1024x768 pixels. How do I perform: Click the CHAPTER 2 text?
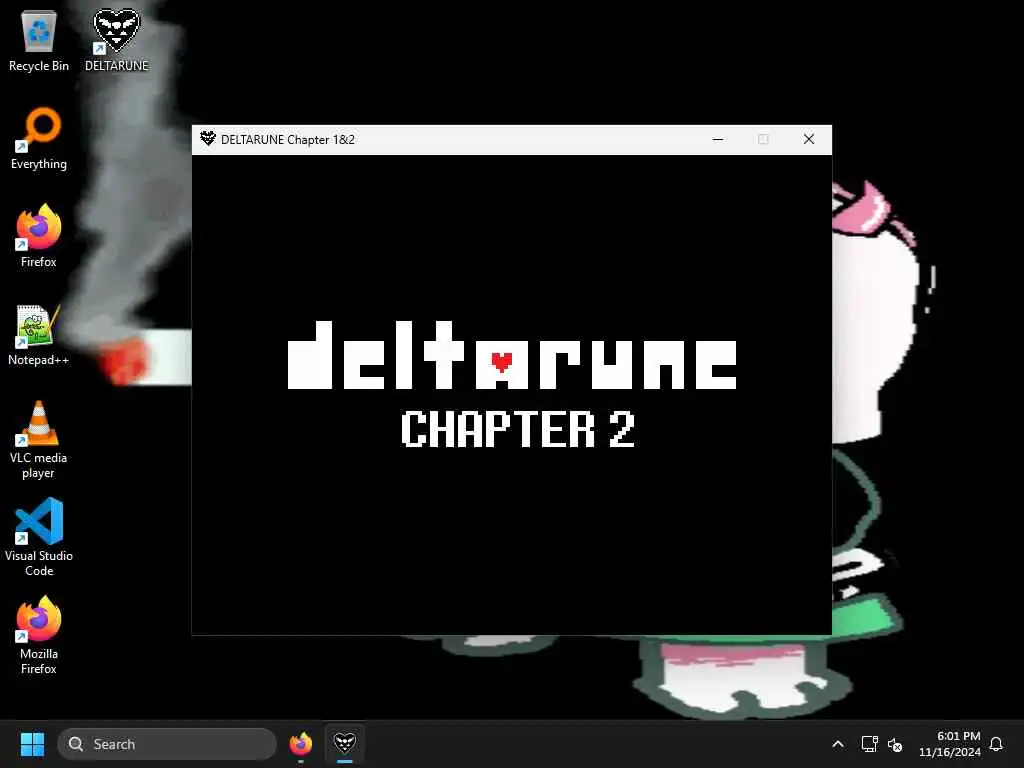point(518,428)
